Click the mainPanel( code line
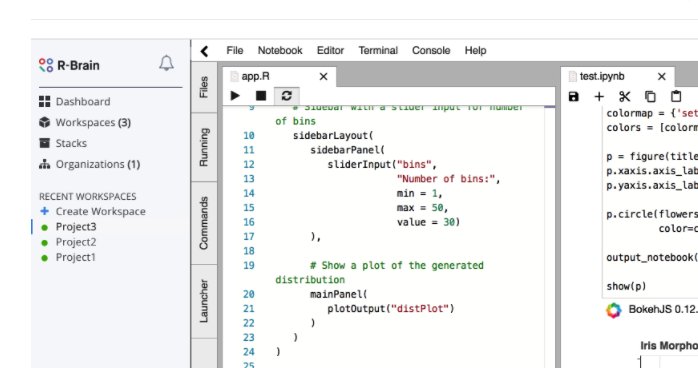 coord(339,294)
